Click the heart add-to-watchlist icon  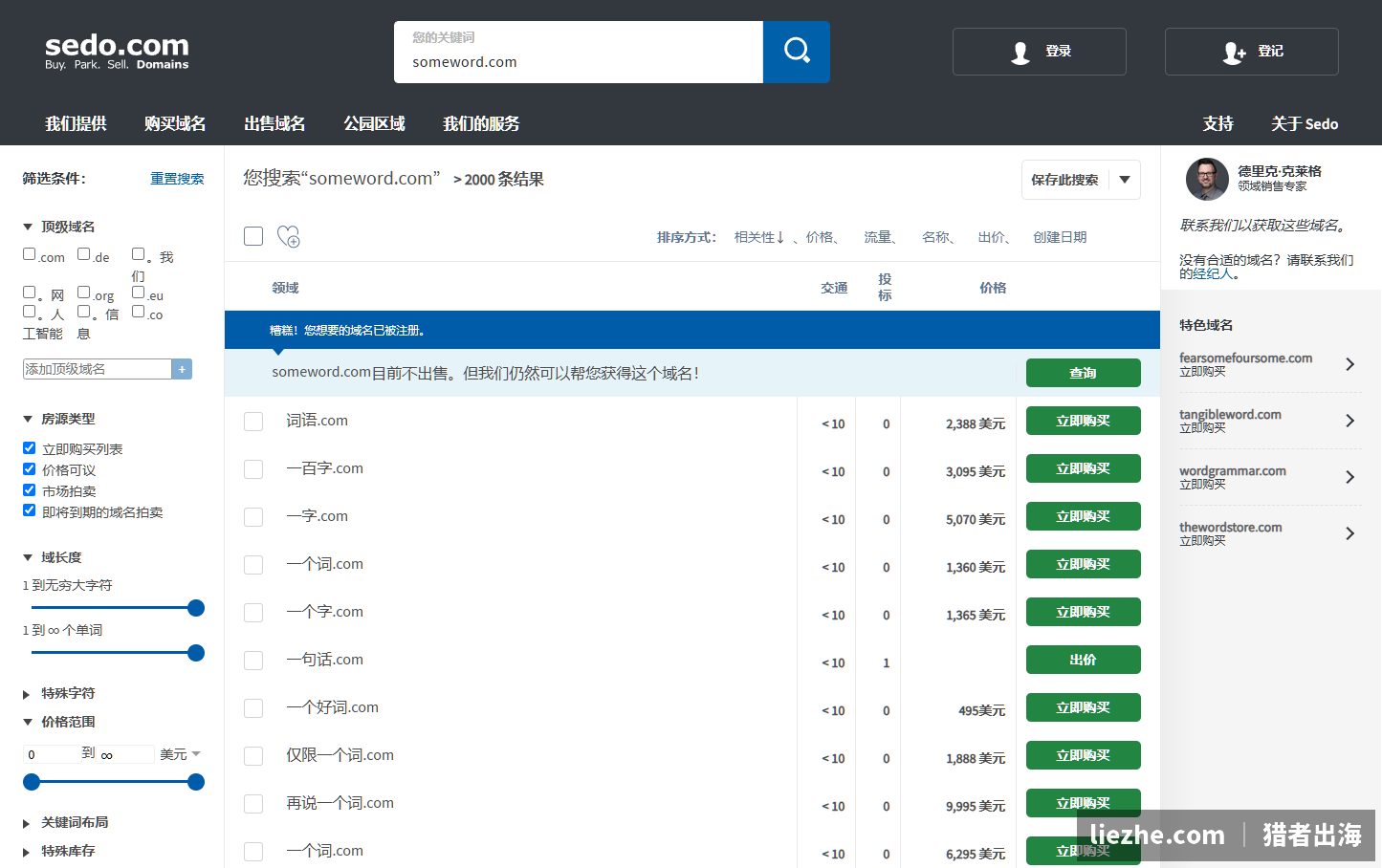point(288,236)
